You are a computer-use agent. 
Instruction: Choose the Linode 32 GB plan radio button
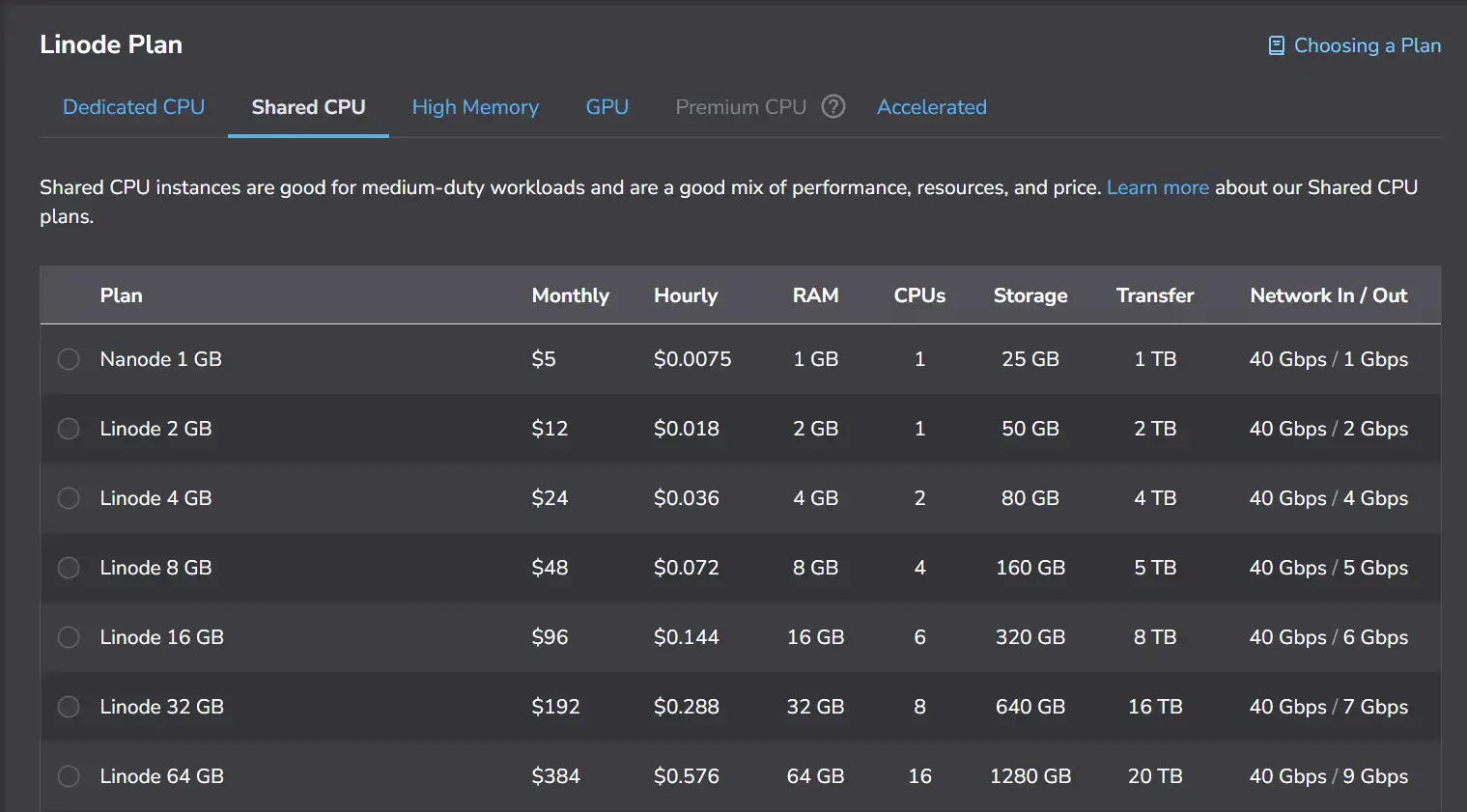69,707
